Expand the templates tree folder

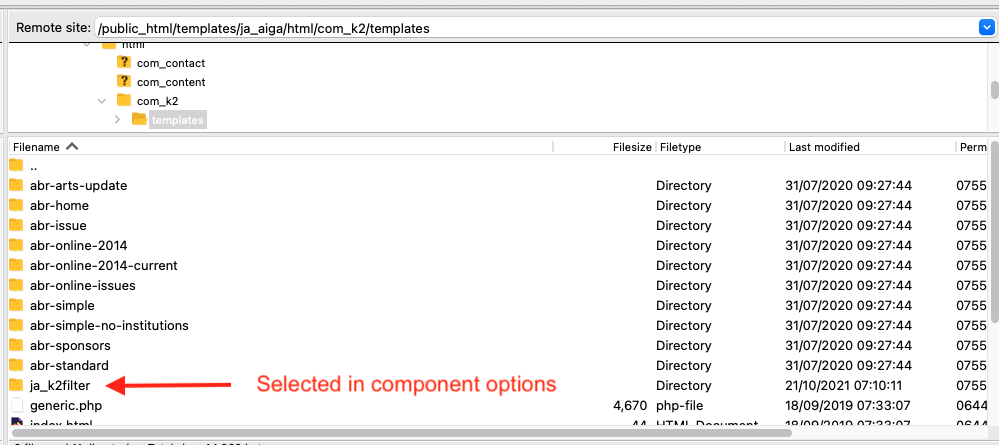coord(117,120)
